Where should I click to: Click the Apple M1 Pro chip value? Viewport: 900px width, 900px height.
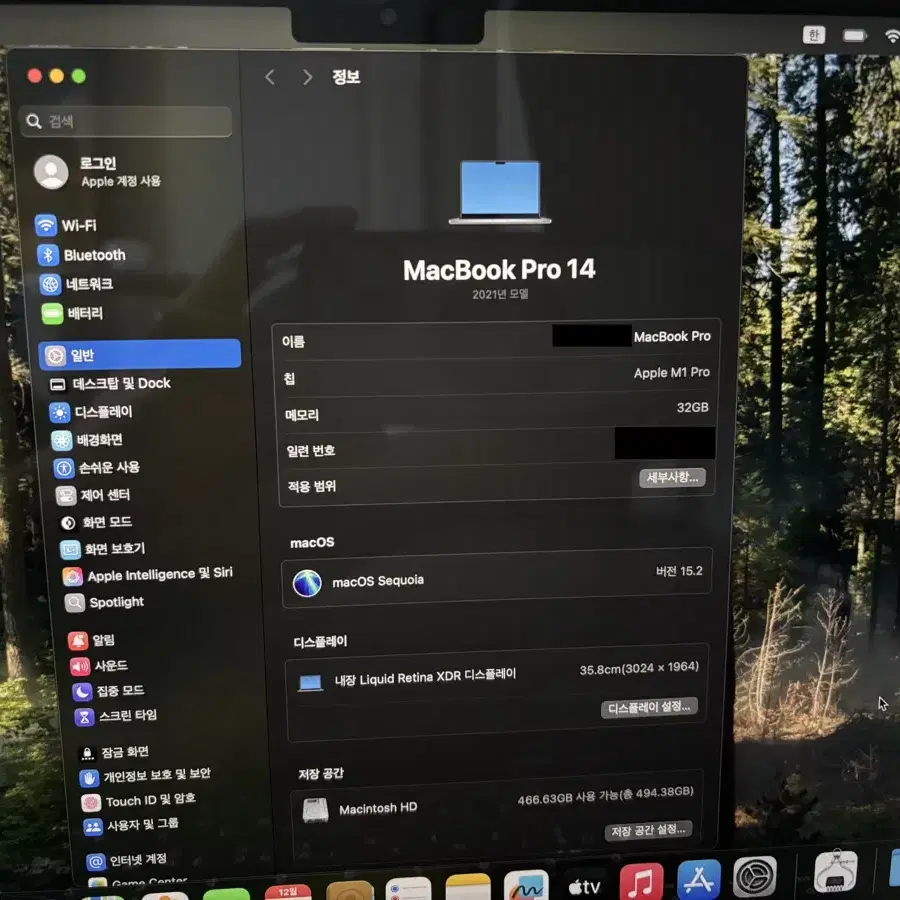(672, 373)
